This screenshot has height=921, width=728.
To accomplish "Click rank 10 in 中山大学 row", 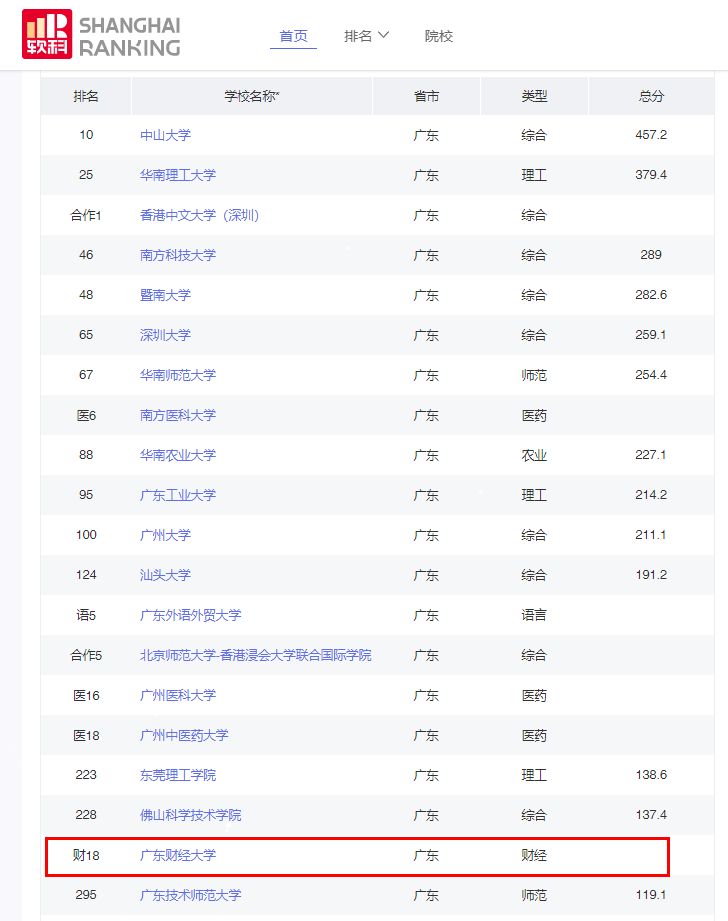I will tap(86, 135).
